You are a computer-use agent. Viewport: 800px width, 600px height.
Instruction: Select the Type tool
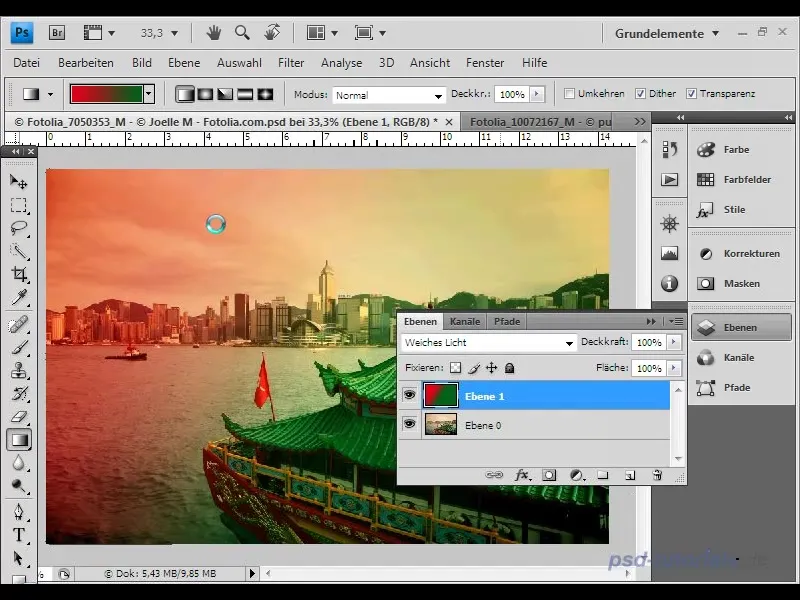[19, 535]
